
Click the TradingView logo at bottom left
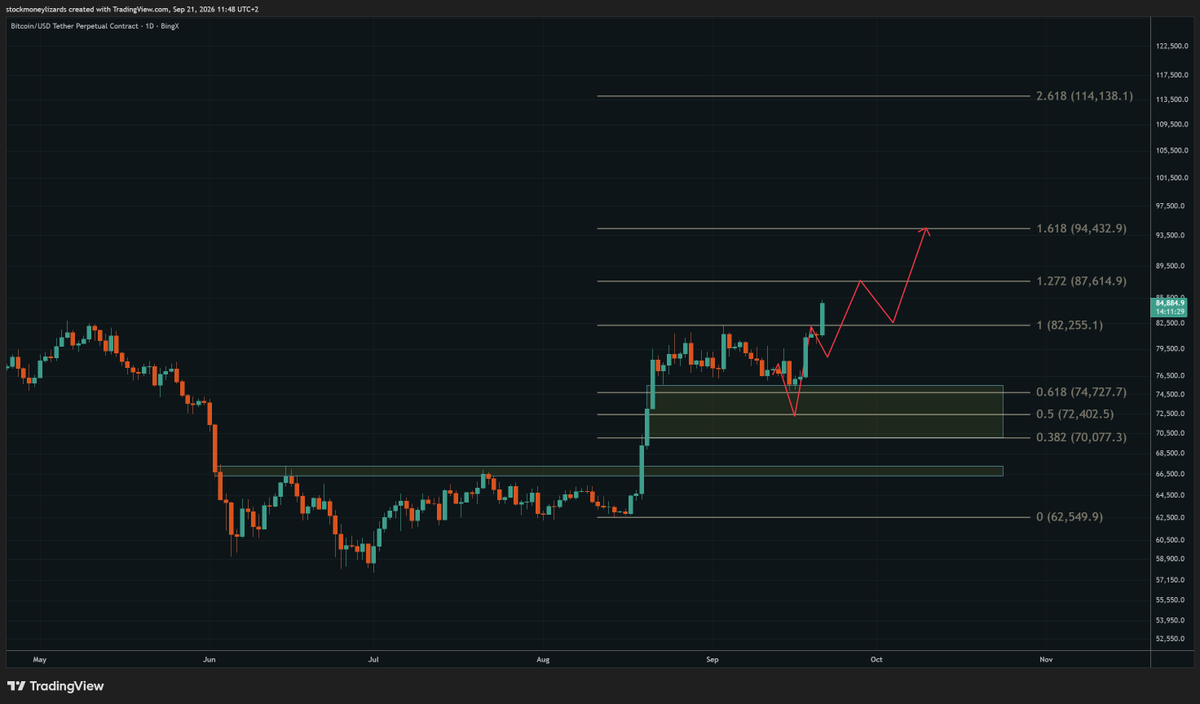pos(55,686)
